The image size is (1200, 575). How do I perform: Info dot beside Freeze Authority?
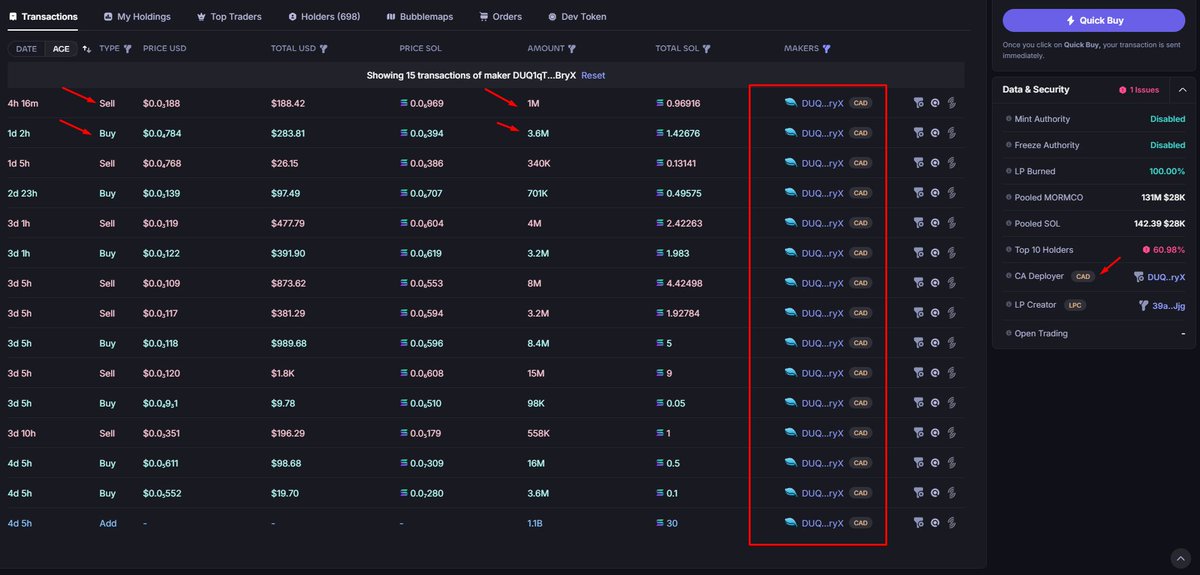1008,145
